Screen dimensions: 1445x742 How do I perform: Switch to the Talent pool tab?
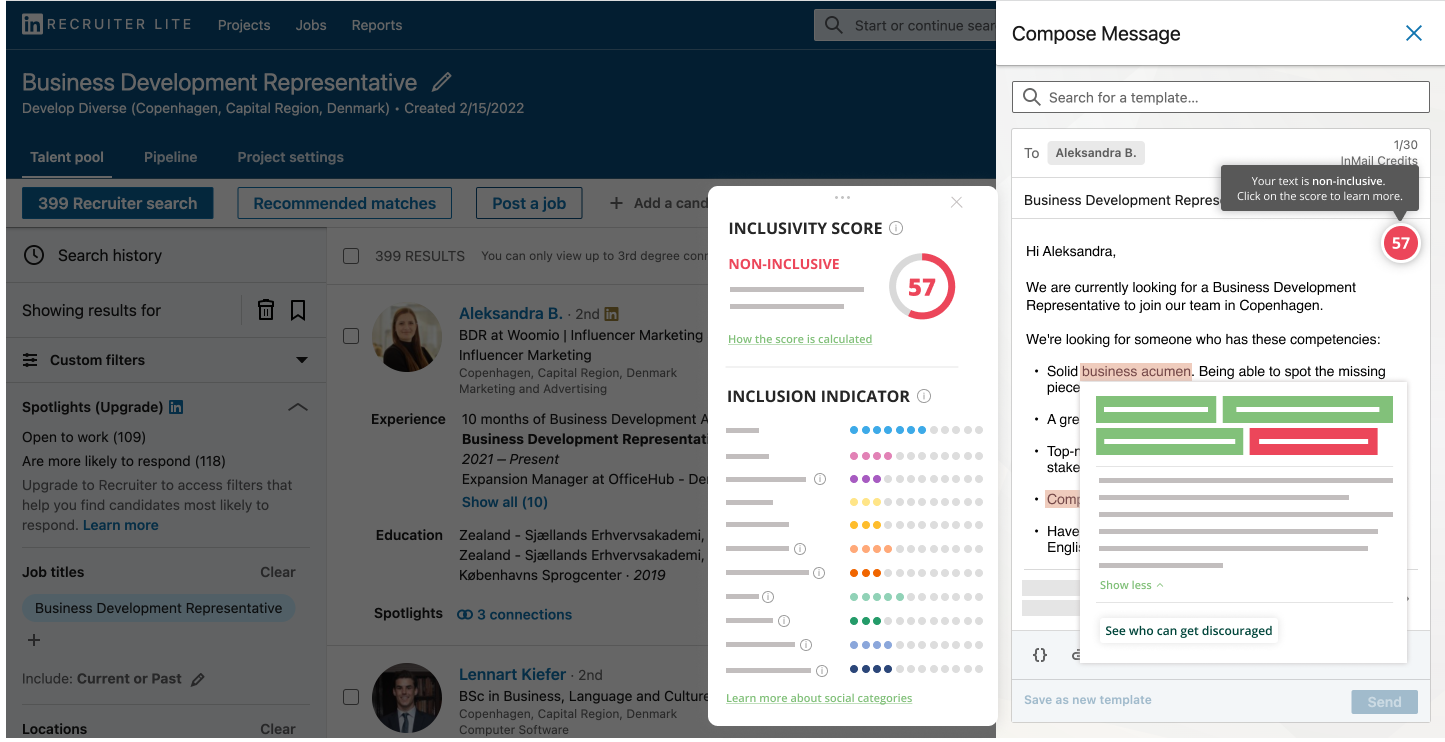(x=67, y=157)
